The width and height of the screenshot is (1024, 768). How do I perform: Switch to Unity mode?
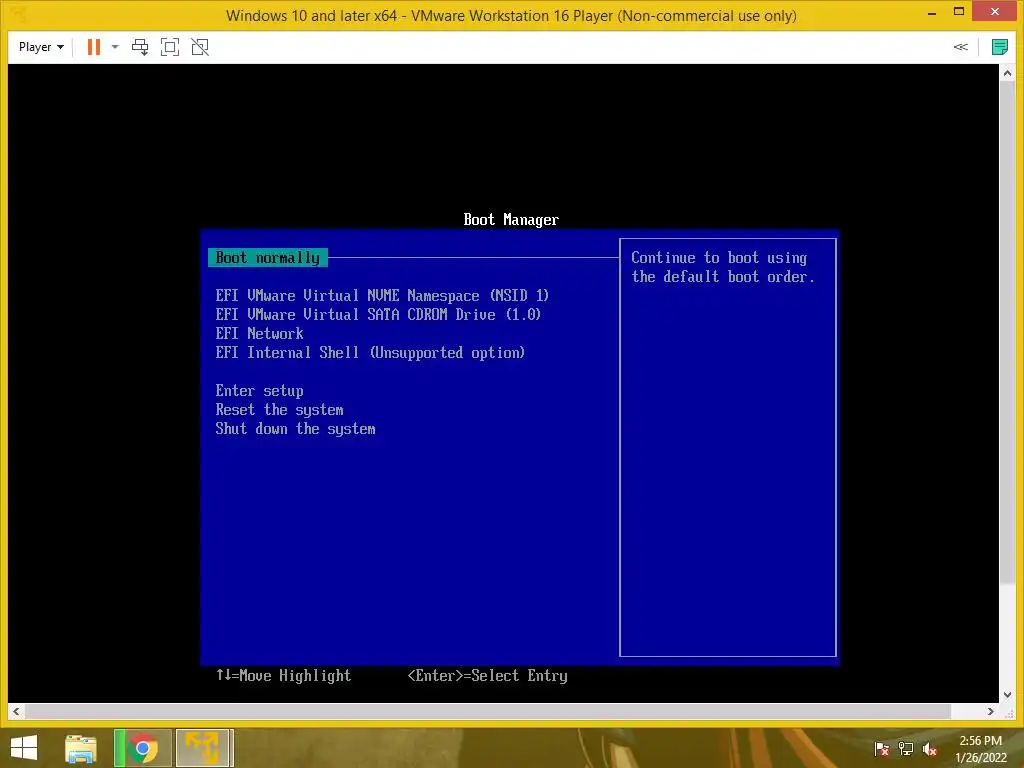click(x=200, y=47)
